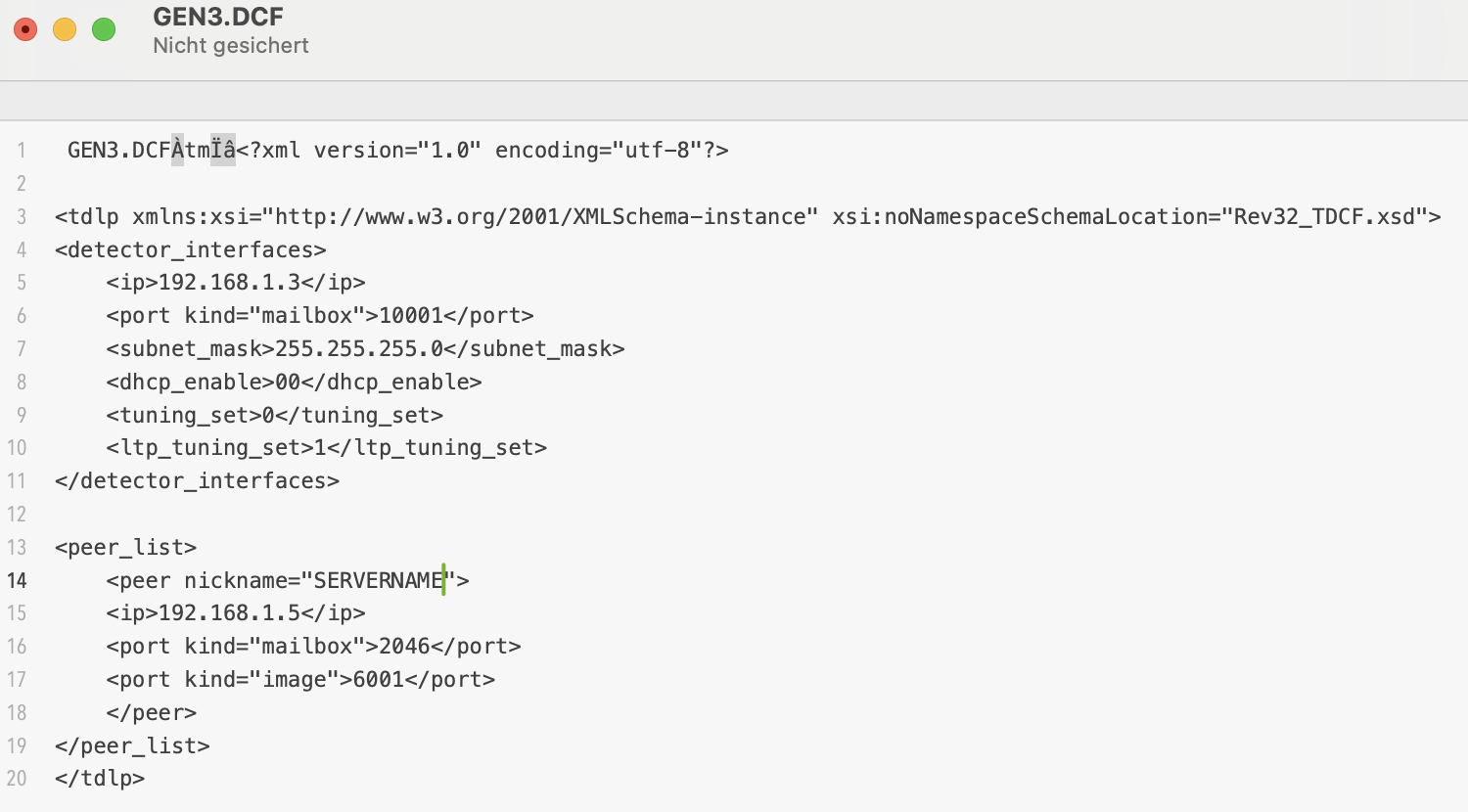Viewport: 1468px width, 812px height.
Task: Click the XML schema instance URL text
Action: click(545, 217)
